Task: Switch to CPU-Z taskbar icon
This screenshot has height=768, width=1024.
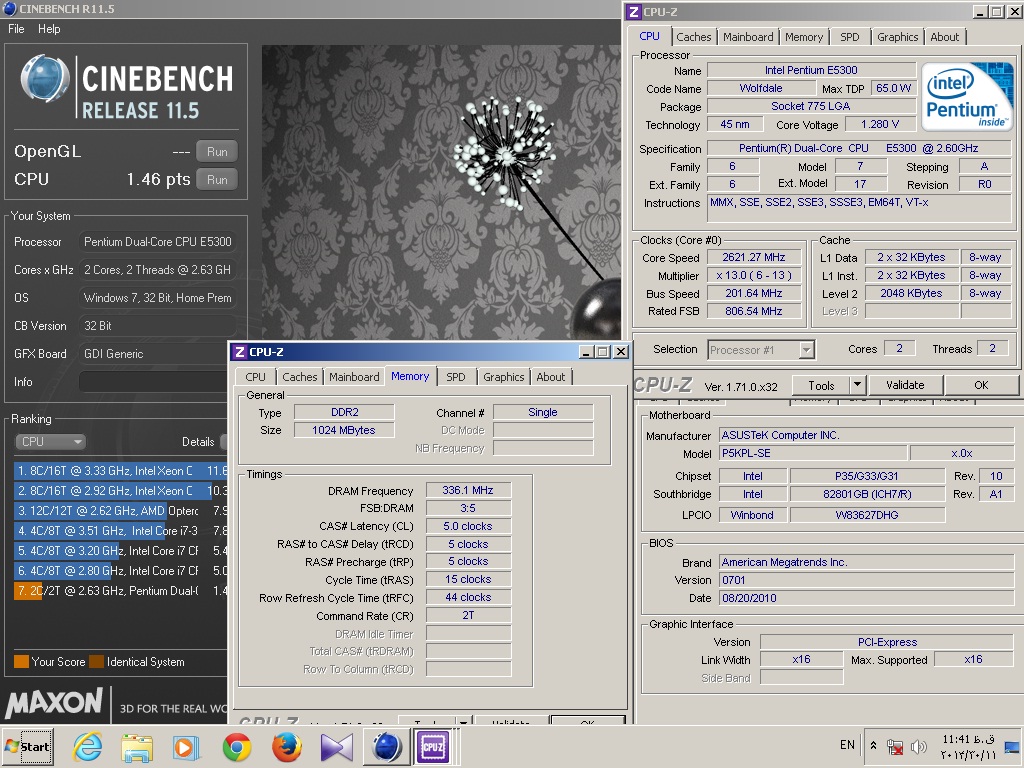Action: (x=433, y=746)
